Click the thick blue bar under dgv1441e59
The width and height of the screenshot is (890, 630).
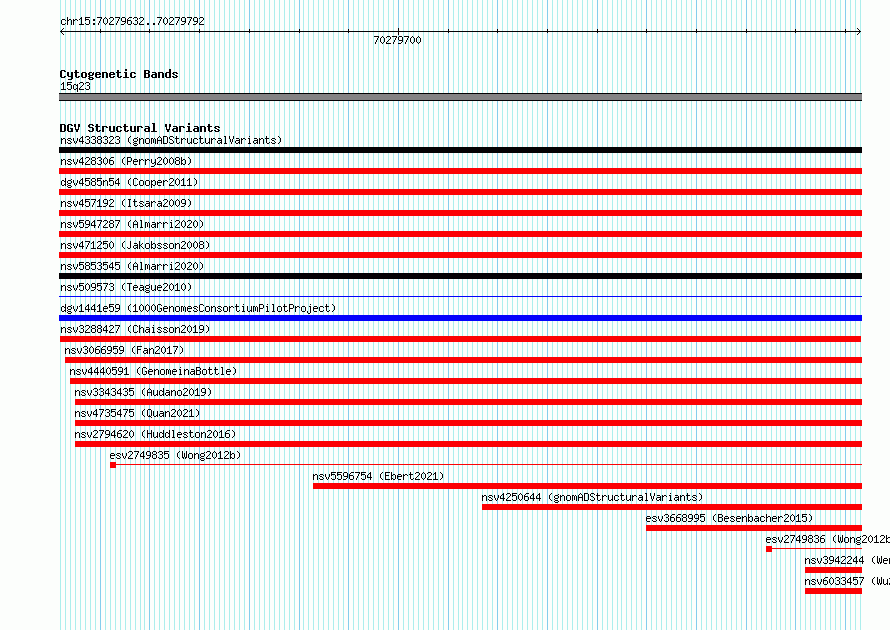(x=460, y=318)
